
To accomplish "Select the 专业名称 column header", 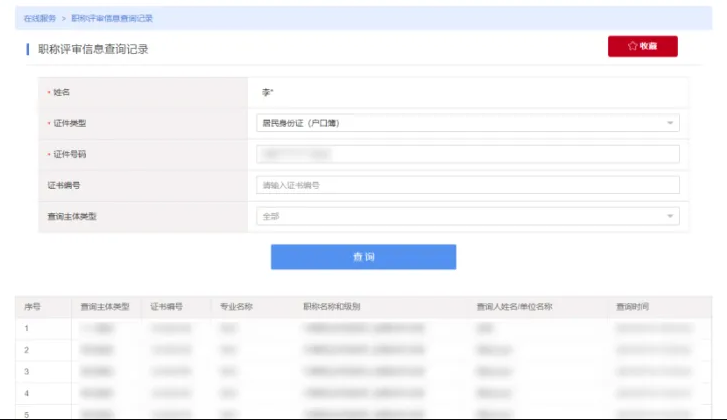I will click(236, 307).
